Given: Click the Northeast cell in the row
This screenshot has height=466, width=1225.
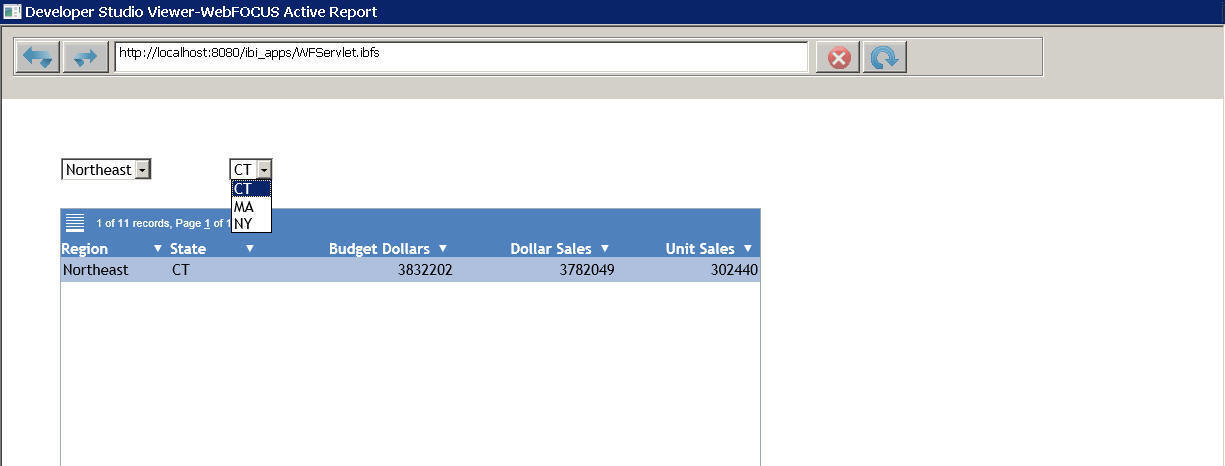Looking at the screenshot, I should (96, 270).
